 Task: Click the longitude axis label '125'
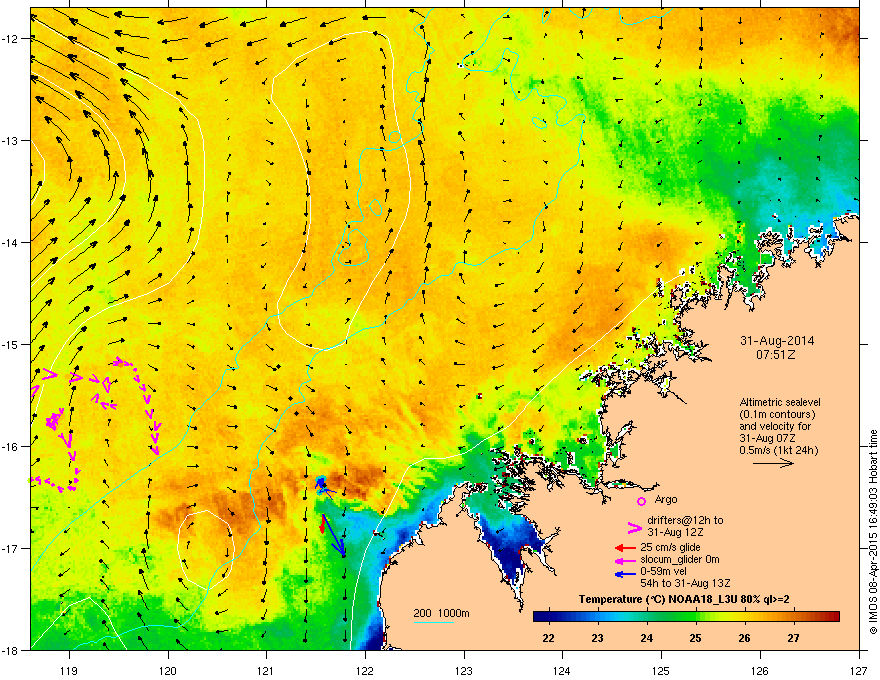pyautogui.click(x=661, y=670)
